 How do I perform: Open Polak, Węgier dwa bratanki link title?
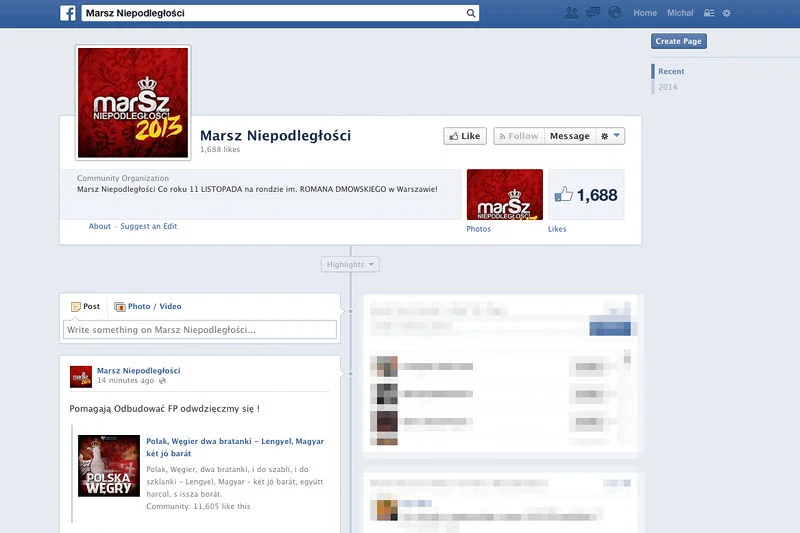pyautogui.click(x=235, y=447)
